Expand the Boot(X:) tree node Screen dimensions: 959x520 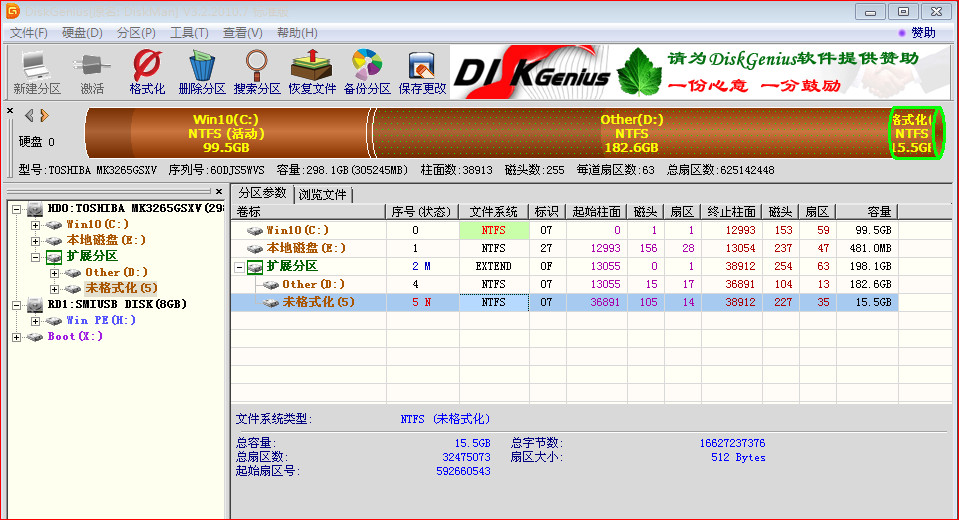pyautogui.click(x=16, y=336)
